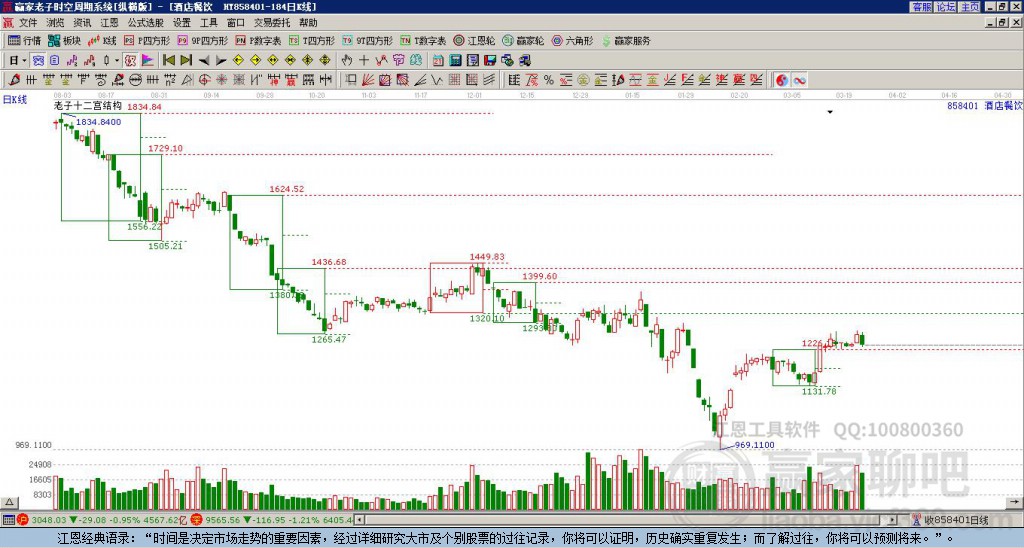Click the gold 金 circle icon
Viewport: 1024px width, 548px height.
583,80
